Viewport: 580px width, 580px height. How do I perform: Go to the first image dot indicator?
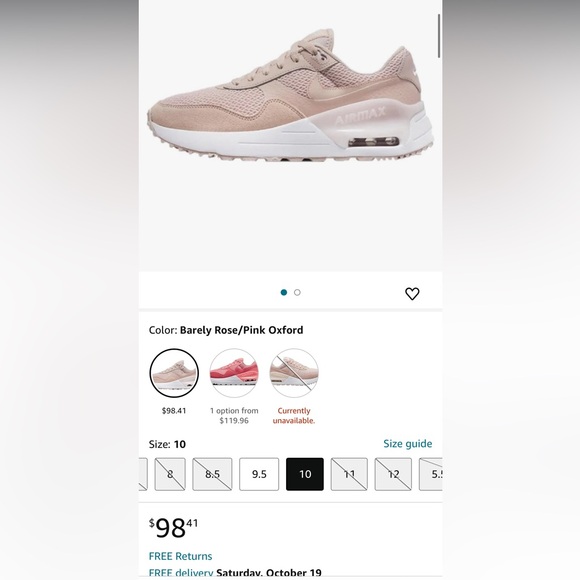point(284,293)
